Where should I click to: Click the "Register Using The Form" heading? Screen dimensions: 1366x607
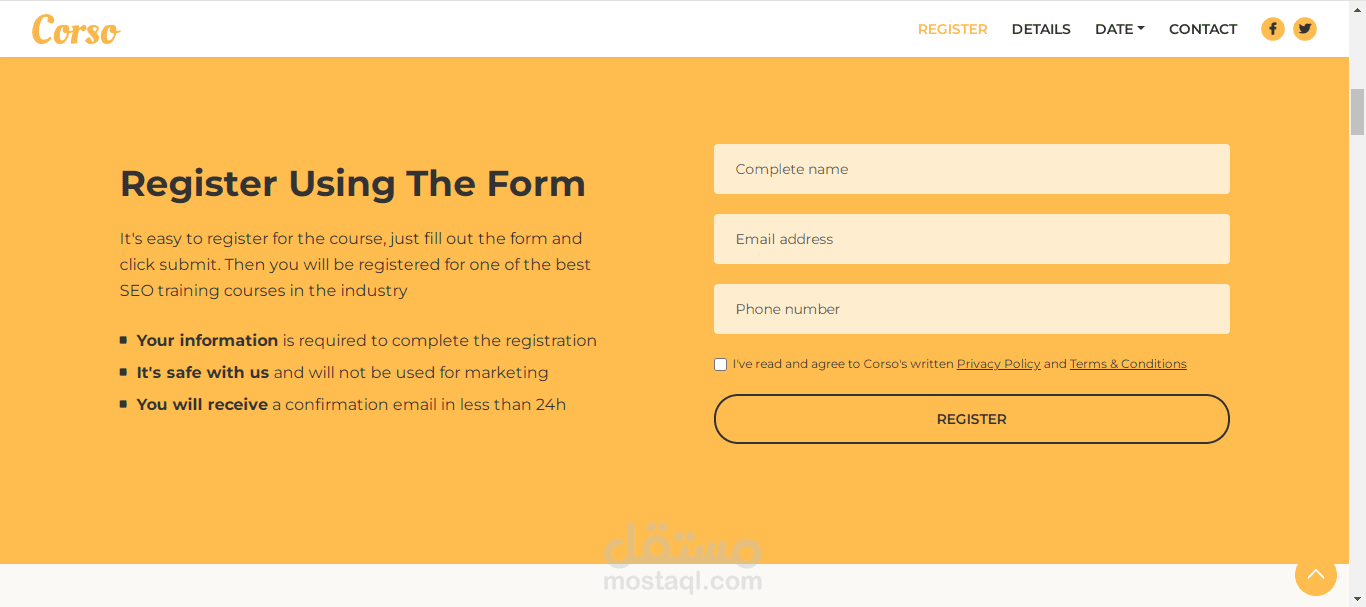coord(352,184)
